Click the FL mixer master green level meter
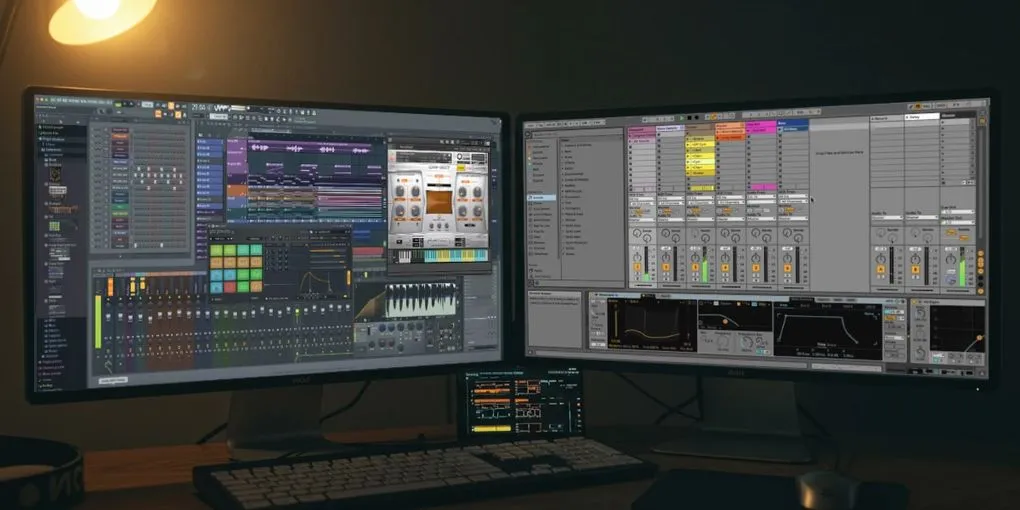 click(x=98, y=321)
